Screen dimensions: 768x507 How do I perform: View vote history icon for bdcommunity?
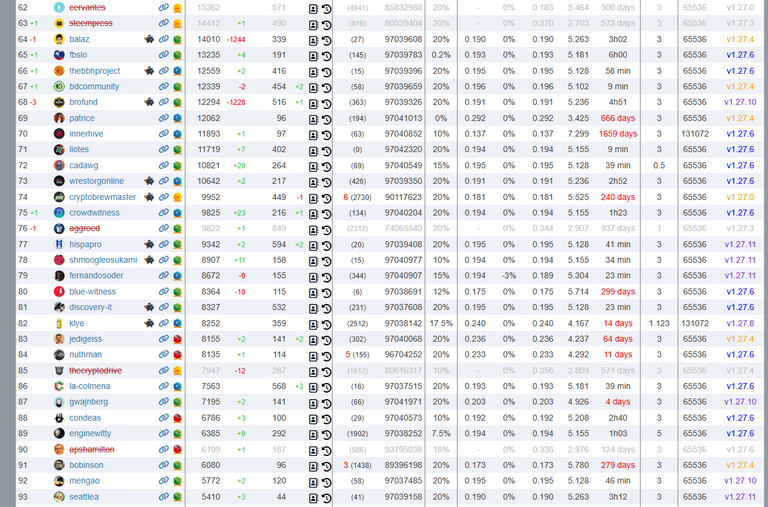click(x=326, y=88)
